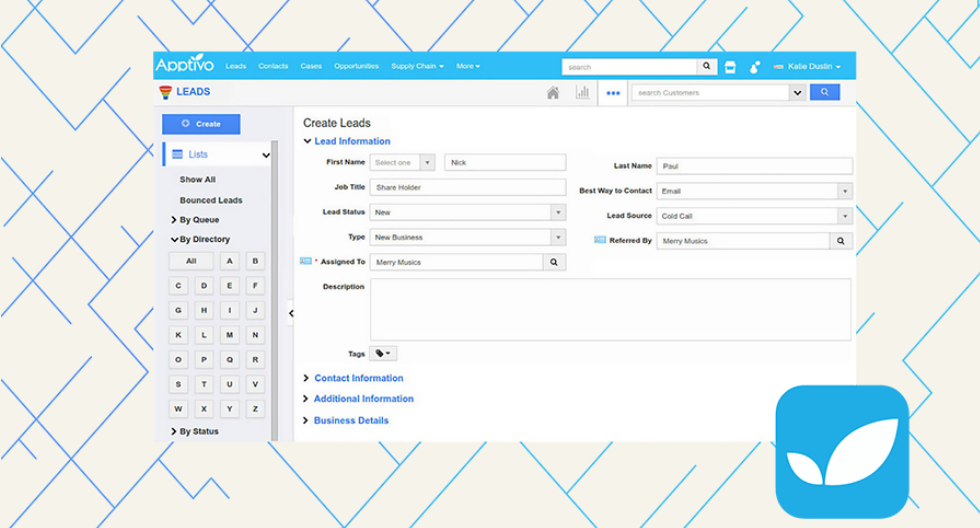
Task: Expand the More menu
Action: tap(468, 66)
